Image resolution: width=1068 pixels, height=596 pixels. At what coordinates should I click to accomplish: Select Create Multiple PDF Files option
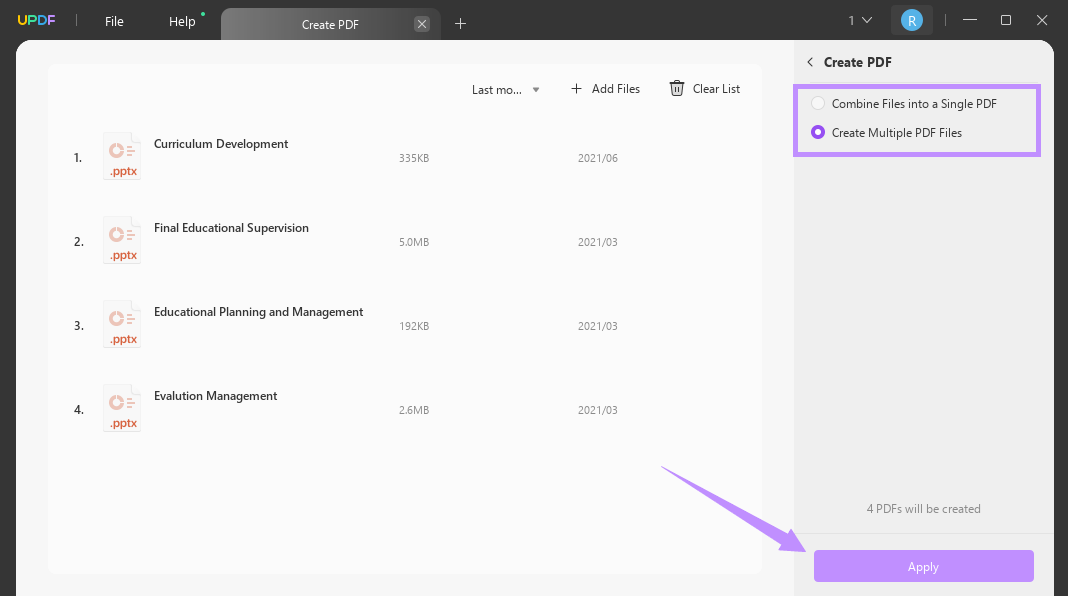coord(819,132)
